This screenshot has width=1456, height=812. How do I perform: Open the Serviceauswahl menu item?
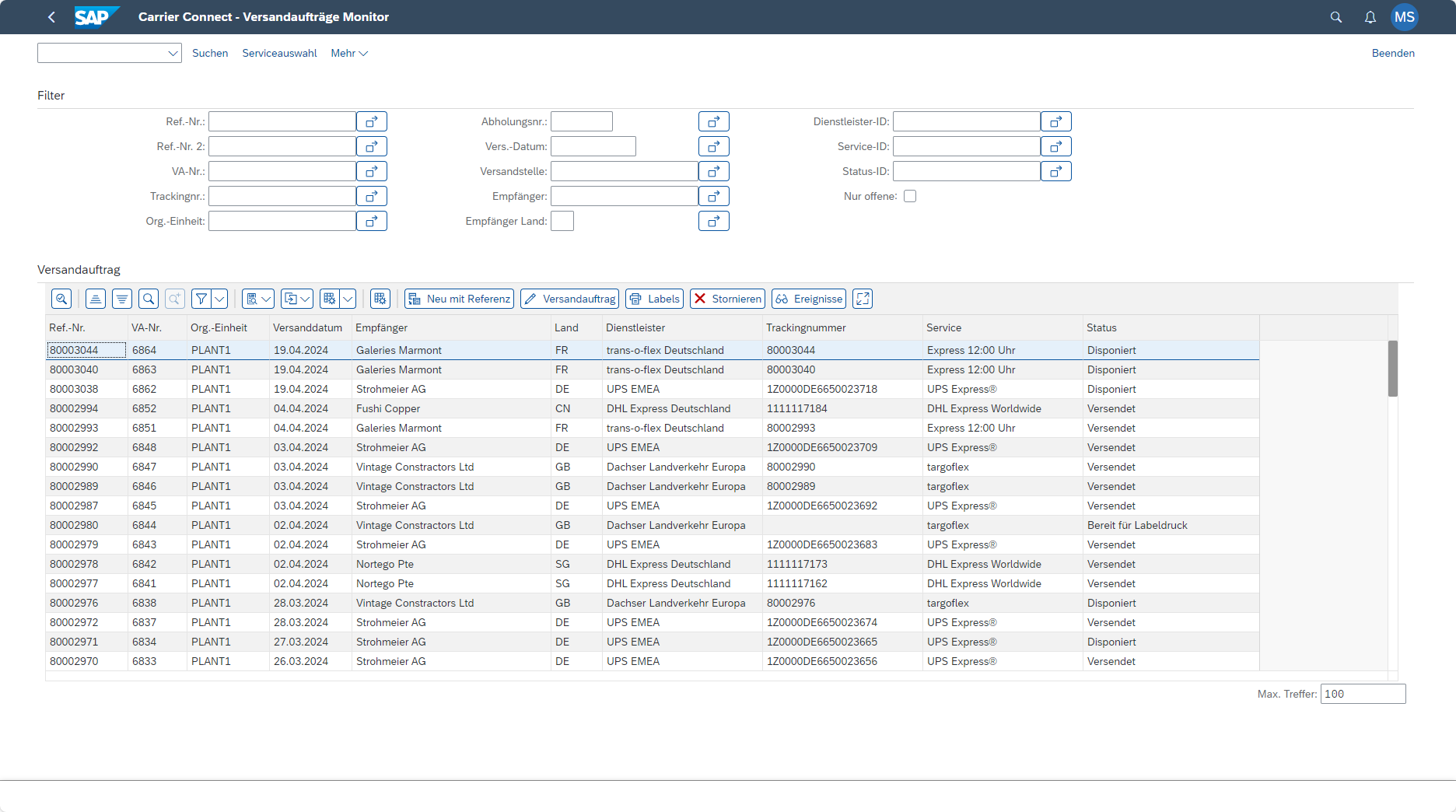[279, 53]
